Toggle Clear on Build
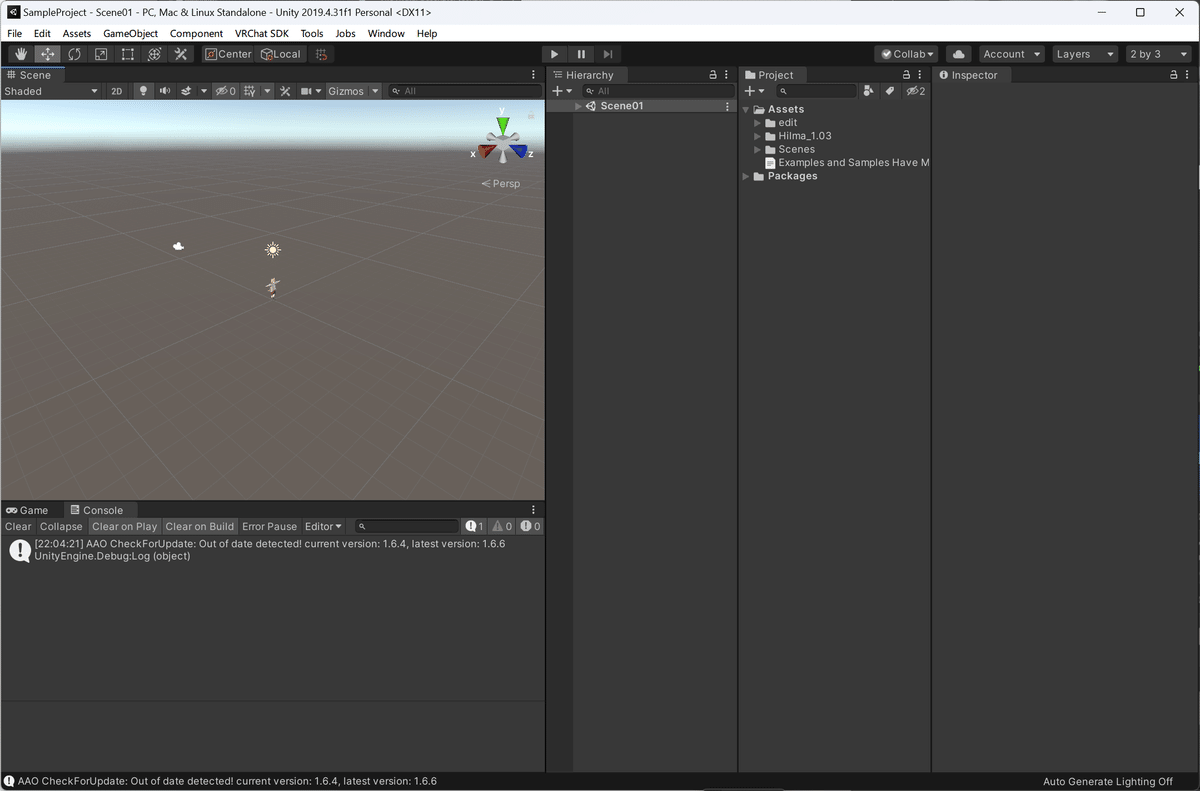Screen dimensions: 1200x791 pyautogui.click(x=200, y=526)
